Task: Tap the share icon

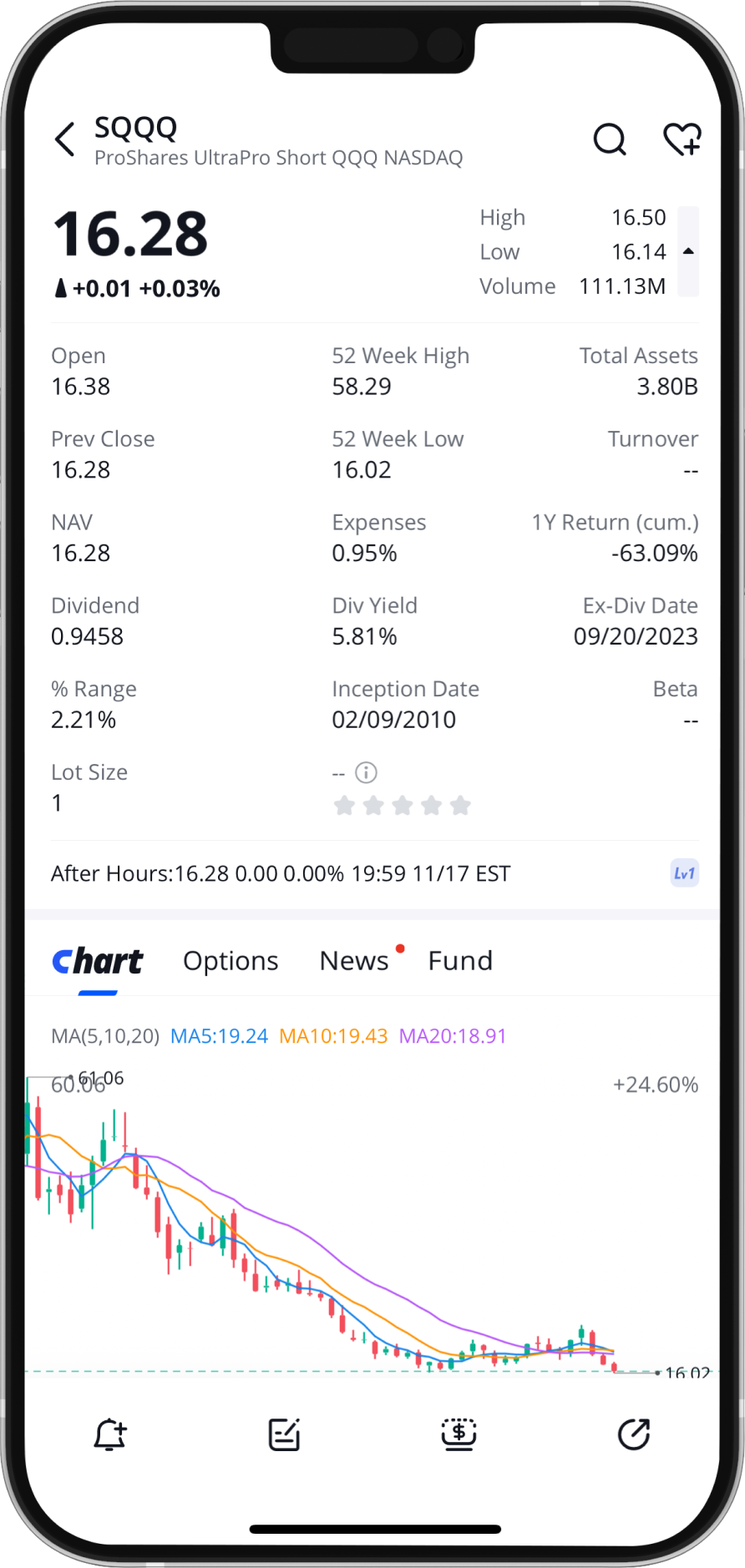Action: pyautogui.click(x=633, y=1434)
